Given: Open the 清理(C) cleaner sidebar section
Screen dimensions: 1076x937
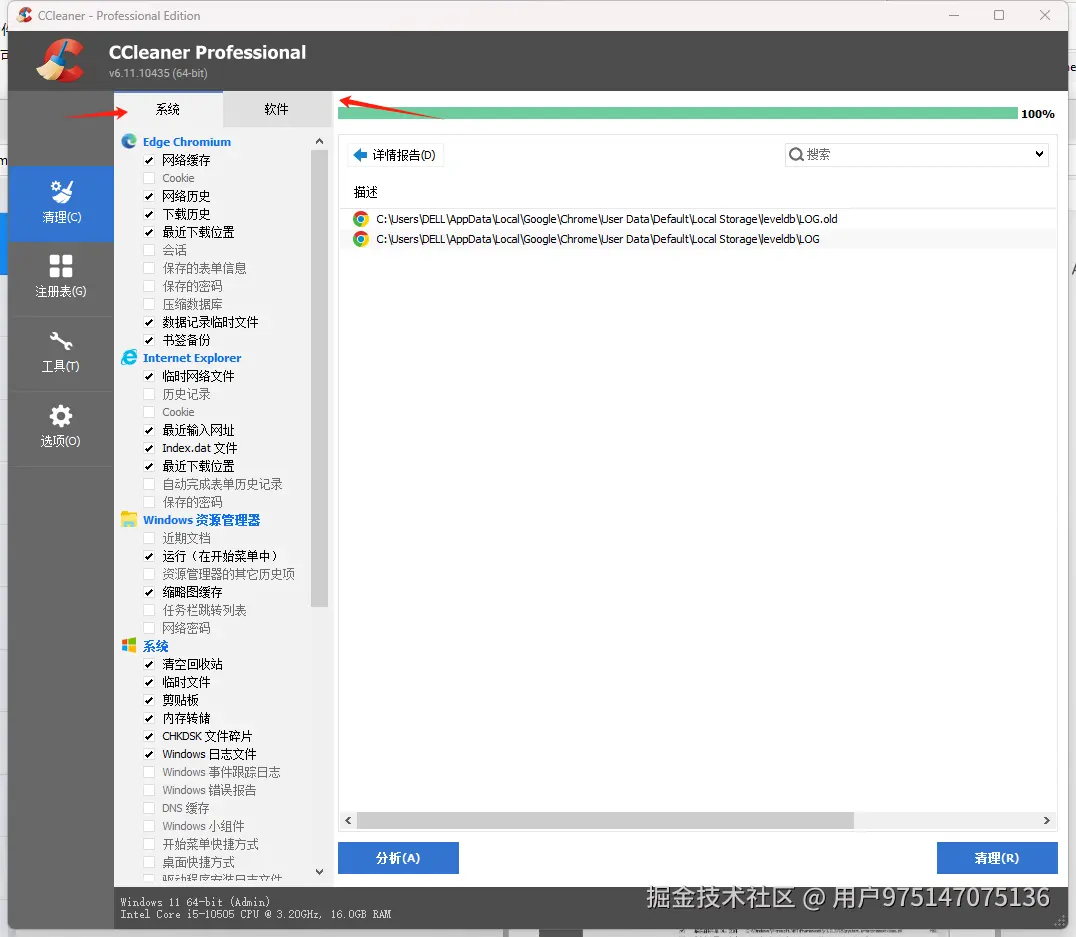Looking at the screenshot, I should [61, 203].
